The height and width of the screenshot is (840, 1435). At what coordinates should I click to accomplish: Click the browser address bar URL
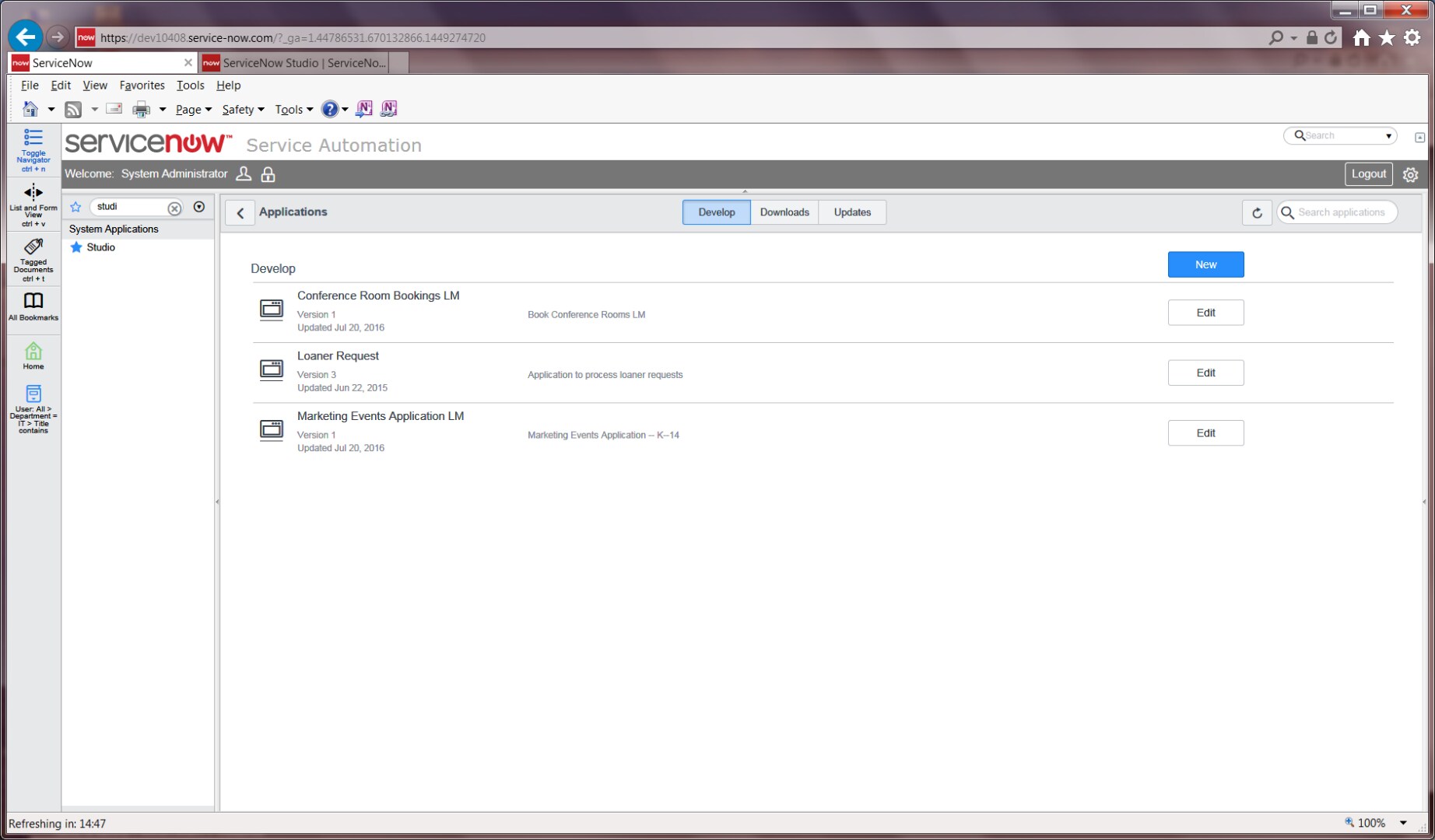293,37
